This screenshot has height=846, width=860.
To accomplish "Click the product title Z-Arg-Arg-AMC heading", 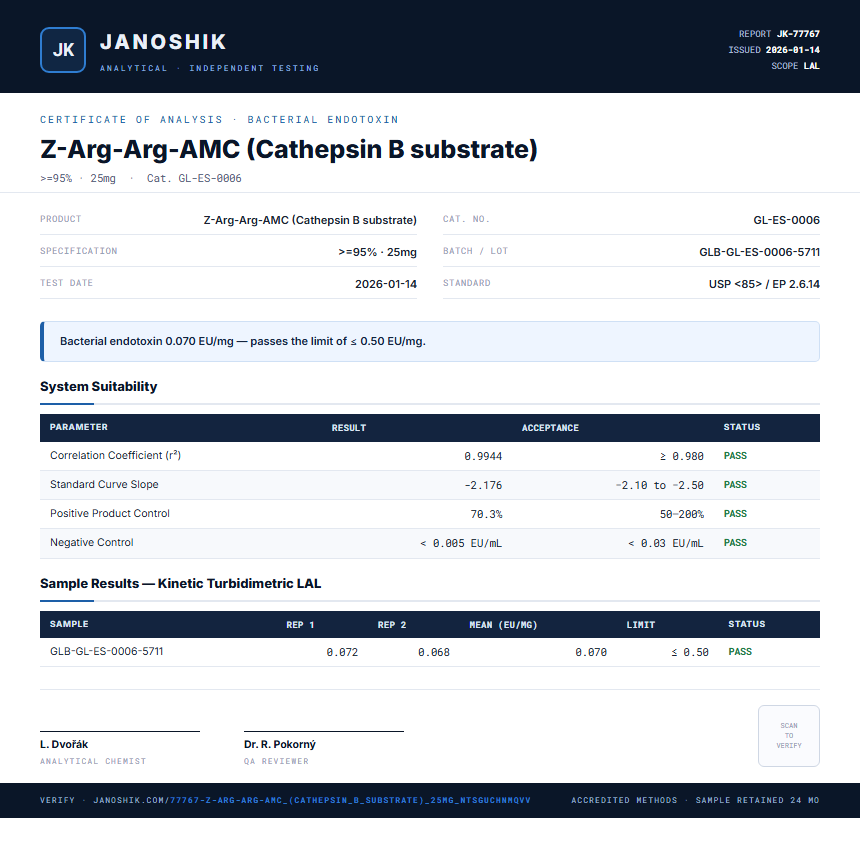I will (x=288, y=149).
